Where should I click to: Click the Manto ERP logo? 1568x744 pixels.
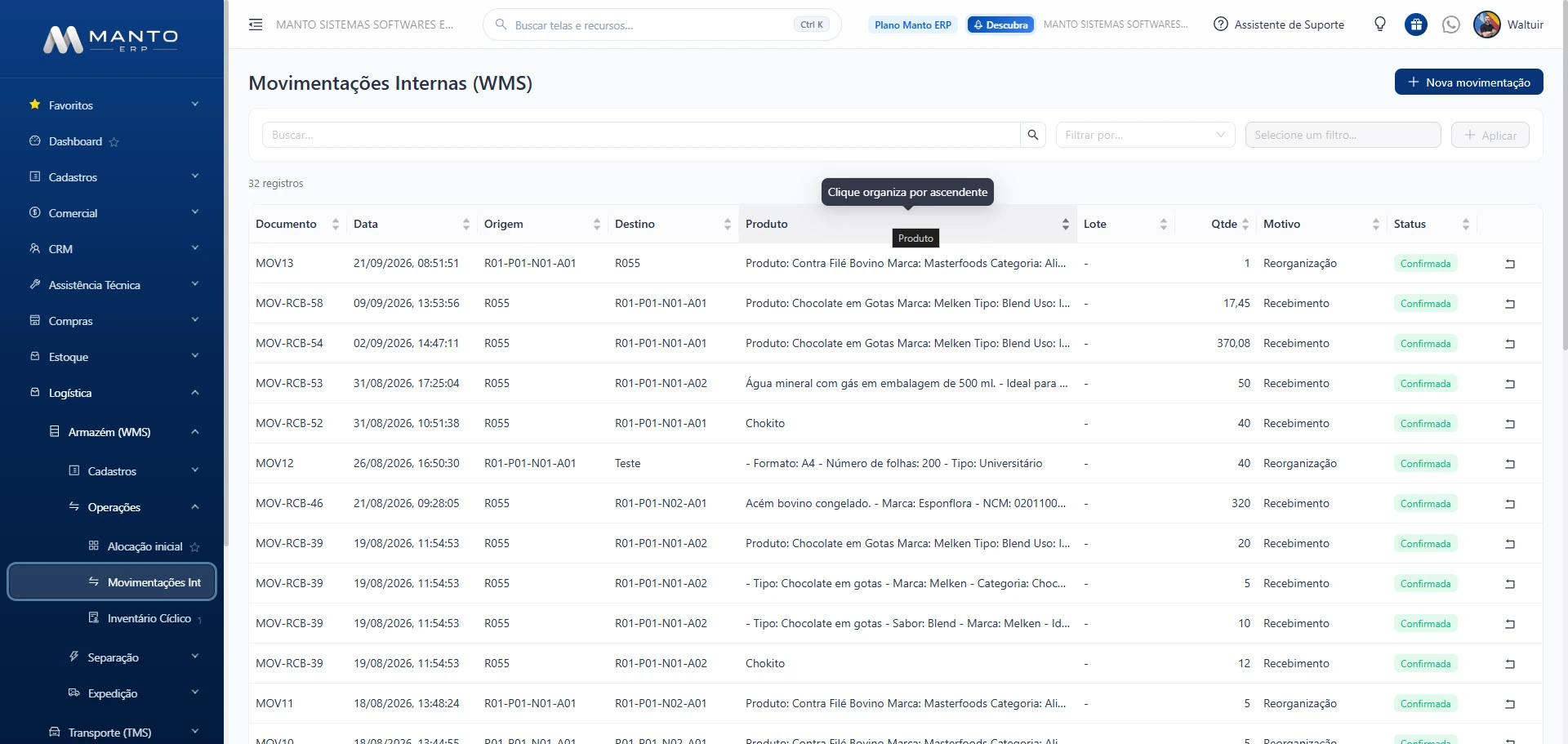111,39
